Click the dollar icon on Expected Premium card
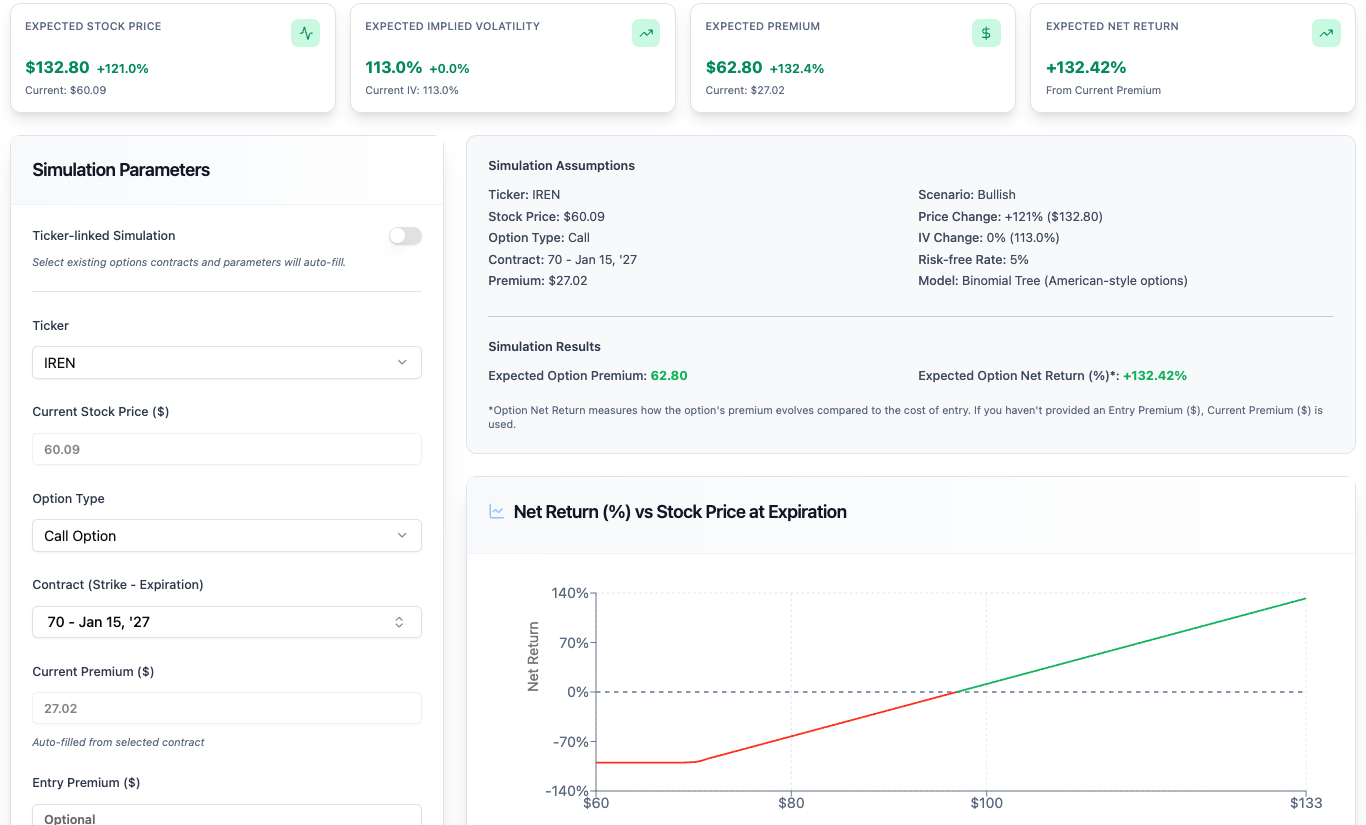The height and width of the screenshot is (825, 1366). (986, 33)
